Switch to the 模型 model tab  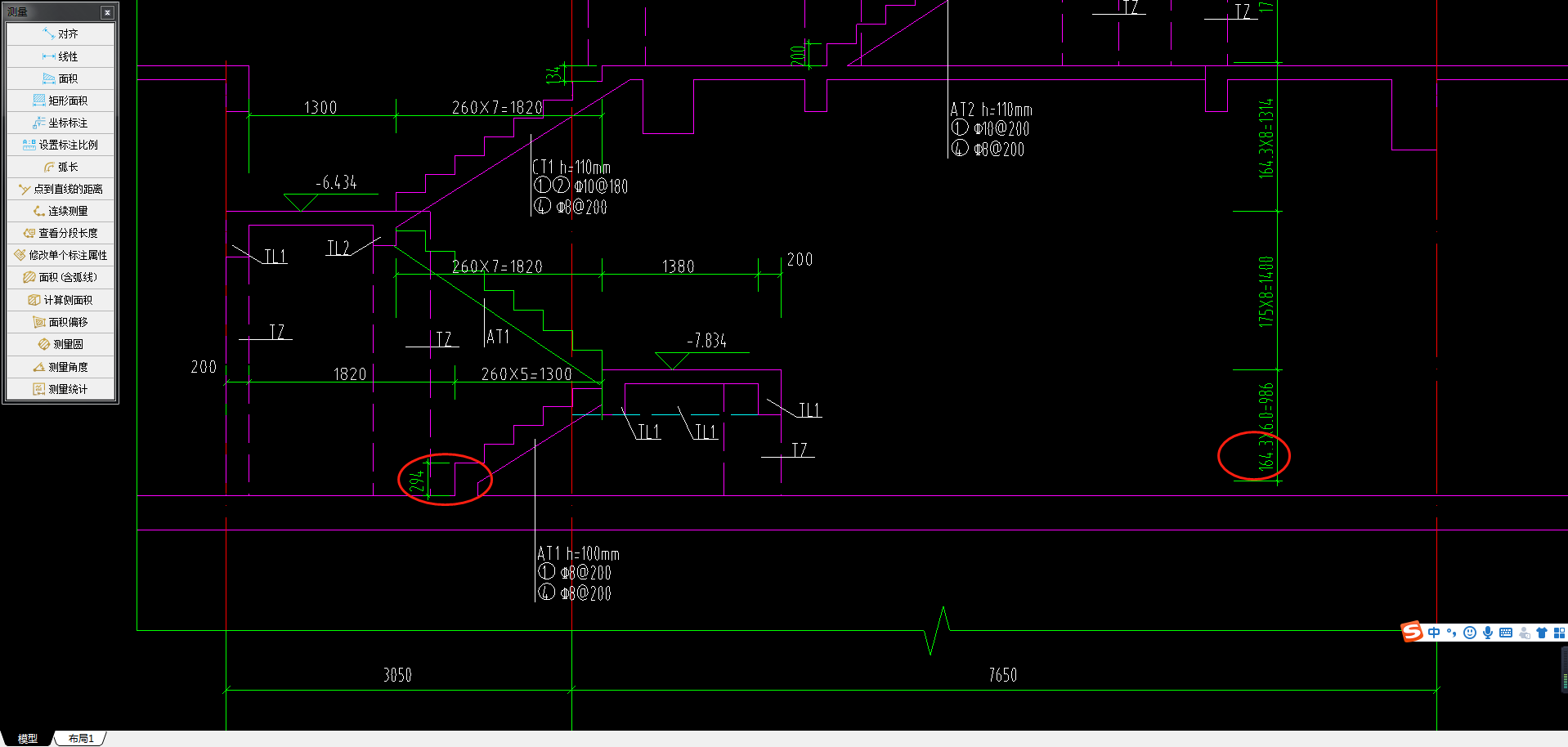point(27,738)
